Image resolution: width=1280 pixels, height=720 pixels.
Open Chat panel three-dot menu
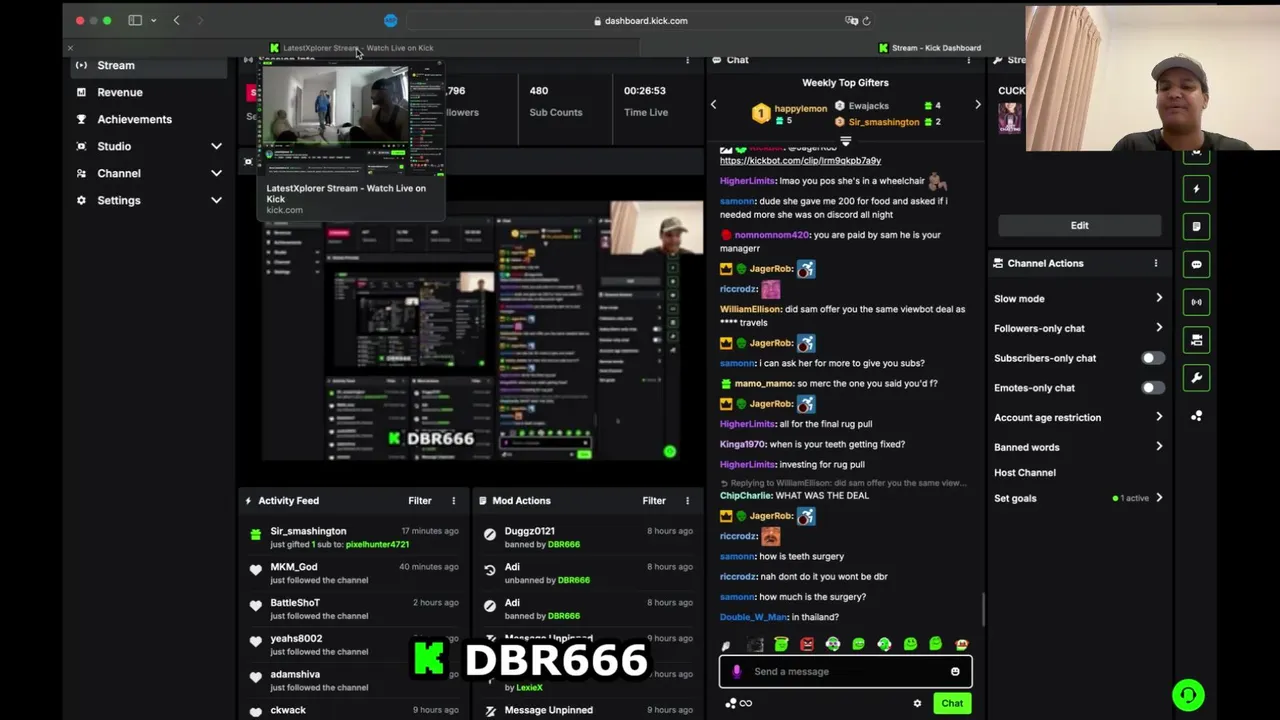coord(968,60)
